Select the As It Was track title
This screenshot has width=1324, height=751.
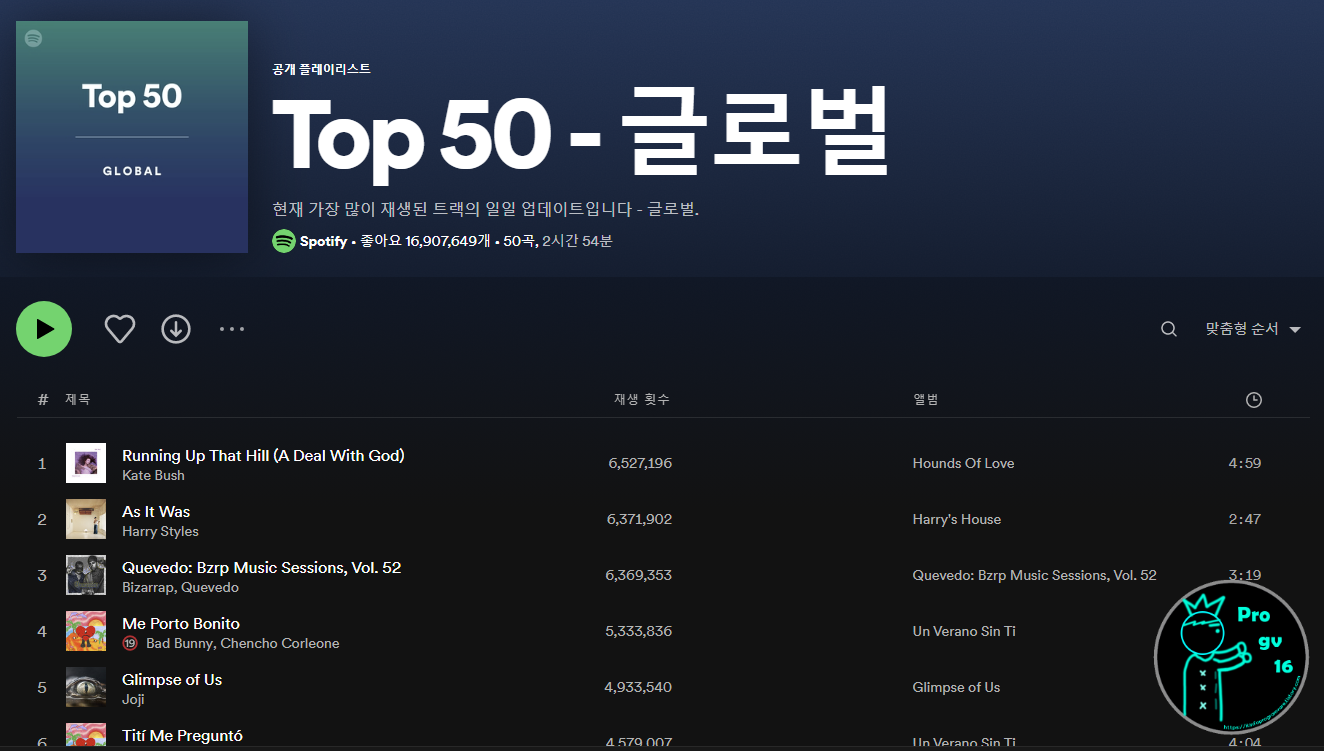[x=156, y=511]
